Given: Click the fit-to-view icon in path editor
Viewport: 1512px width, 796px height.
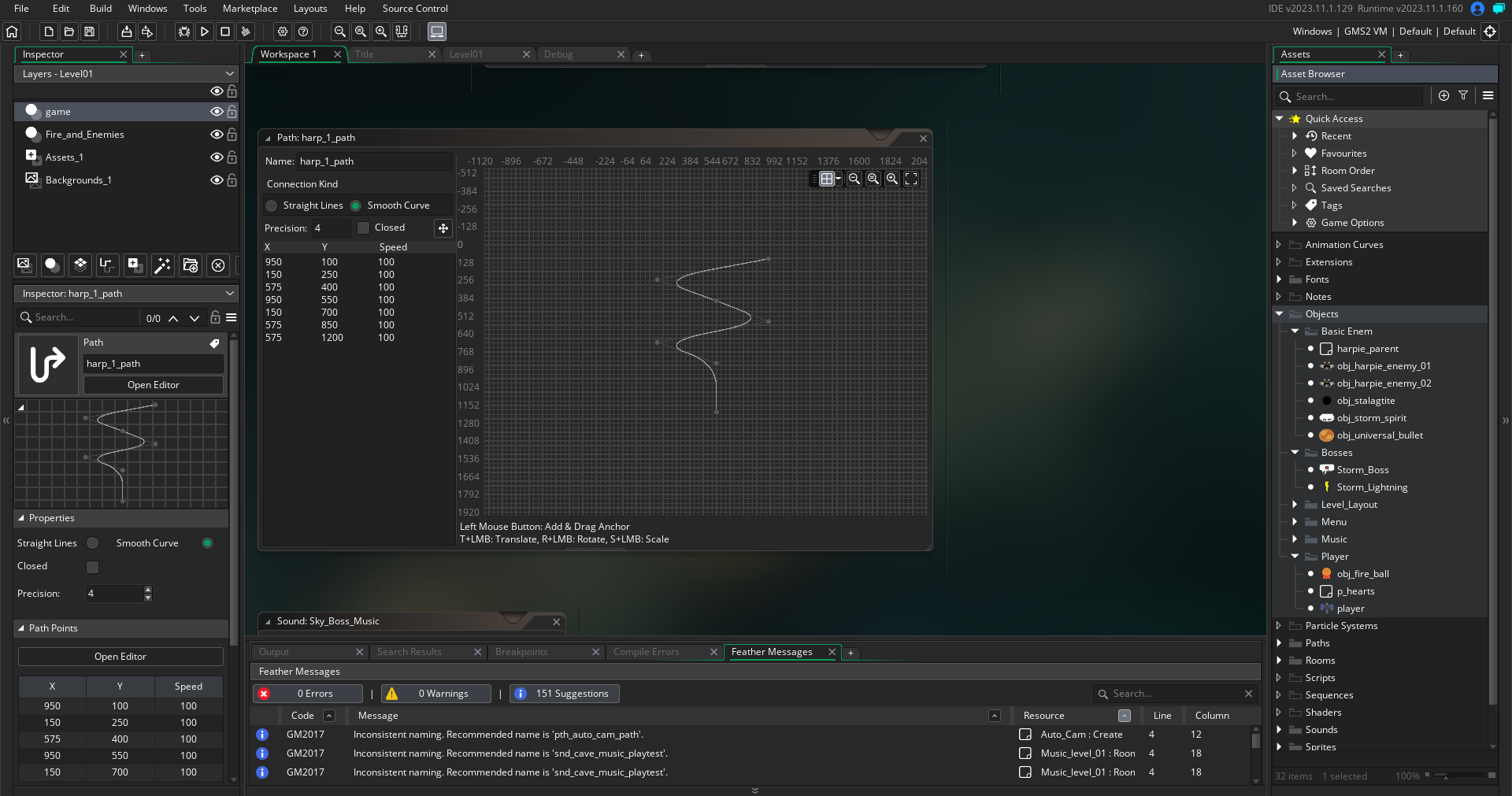Looking at the screenshot, I should tap(911, 179).
